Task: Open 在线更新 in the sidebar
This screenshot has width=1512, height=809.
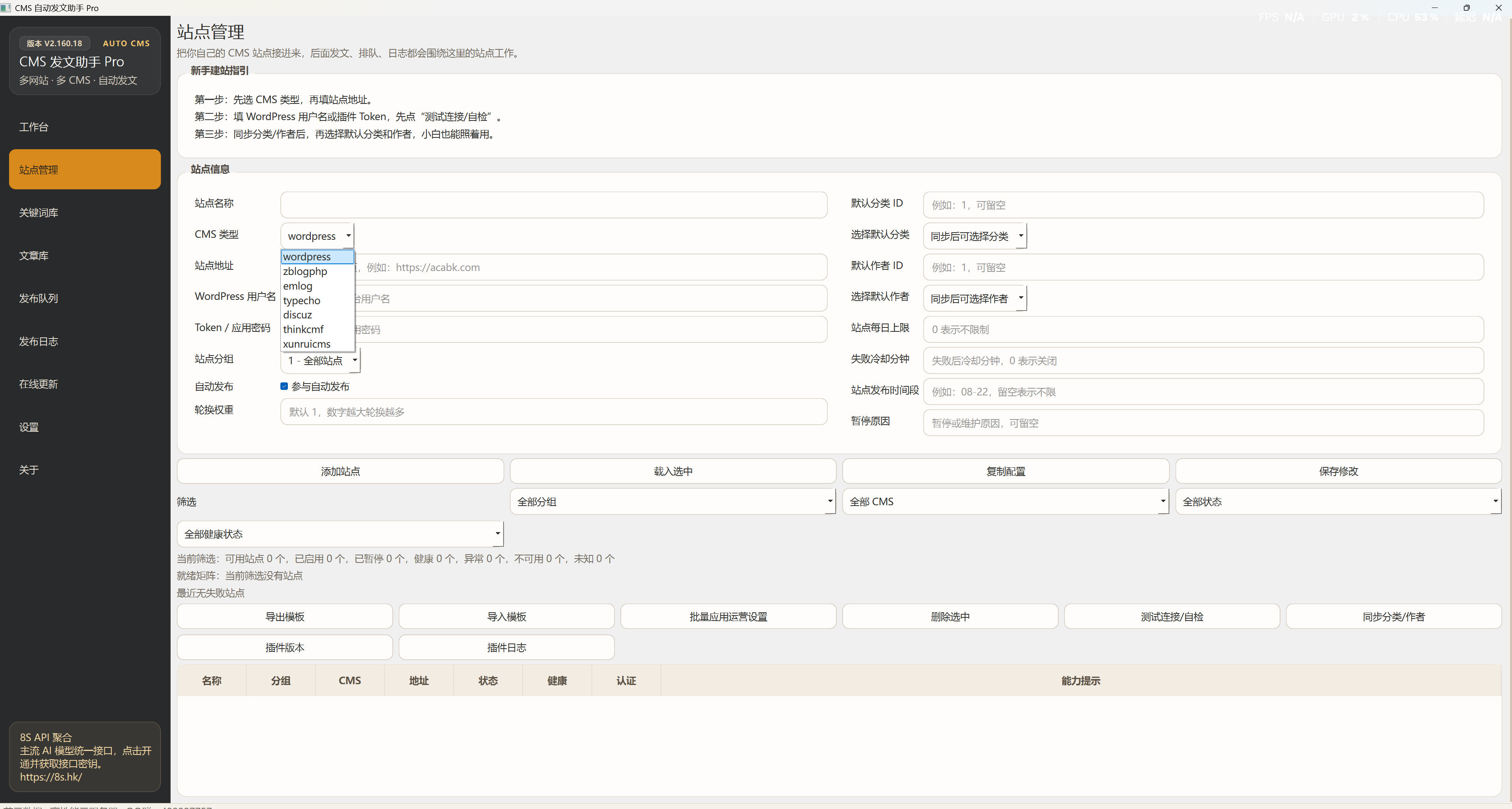Action: coord(85,384)
